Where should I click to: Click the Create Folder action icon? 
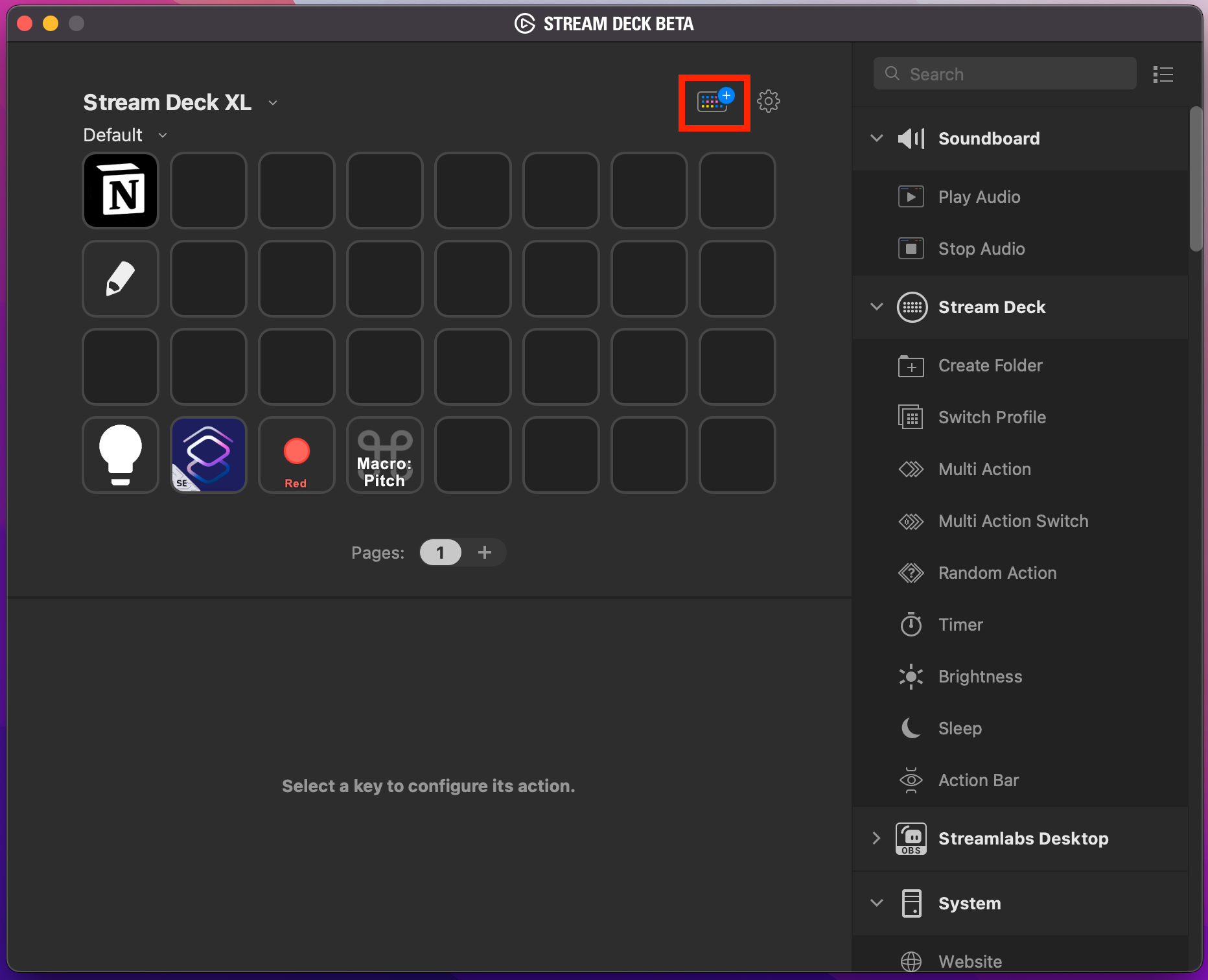point(911,366)
